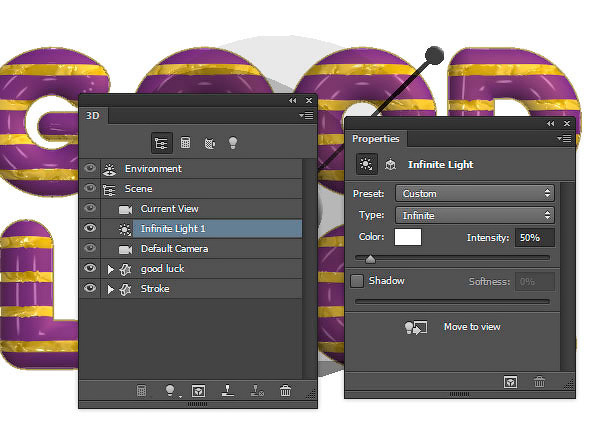This screenshot has width=600, height=435.
Task: Click the Scene icon in 3D panel
Action: click(109, 189)
